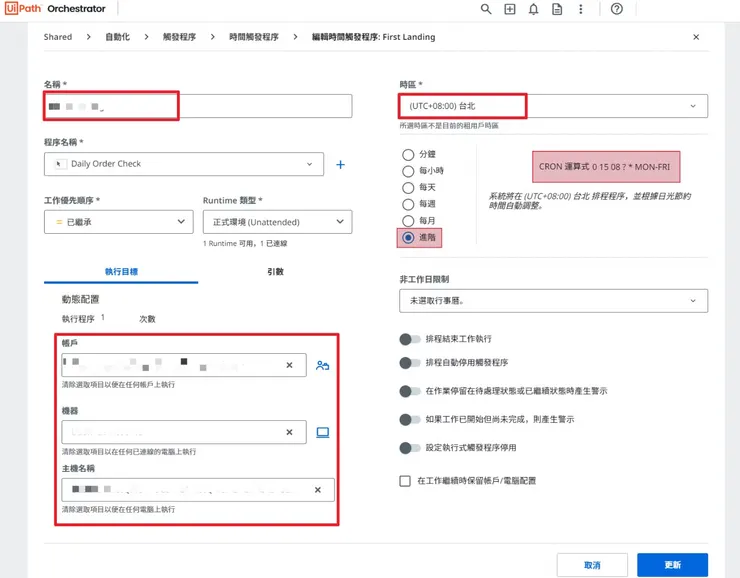Add a new process with plus icon
This screenshot has width=740, height=578.
[340, 164]
